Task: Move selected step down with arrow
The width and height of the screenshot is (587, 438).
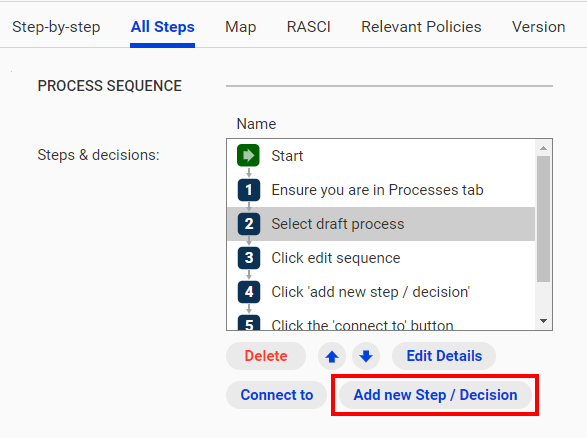Action: [366, 356]
